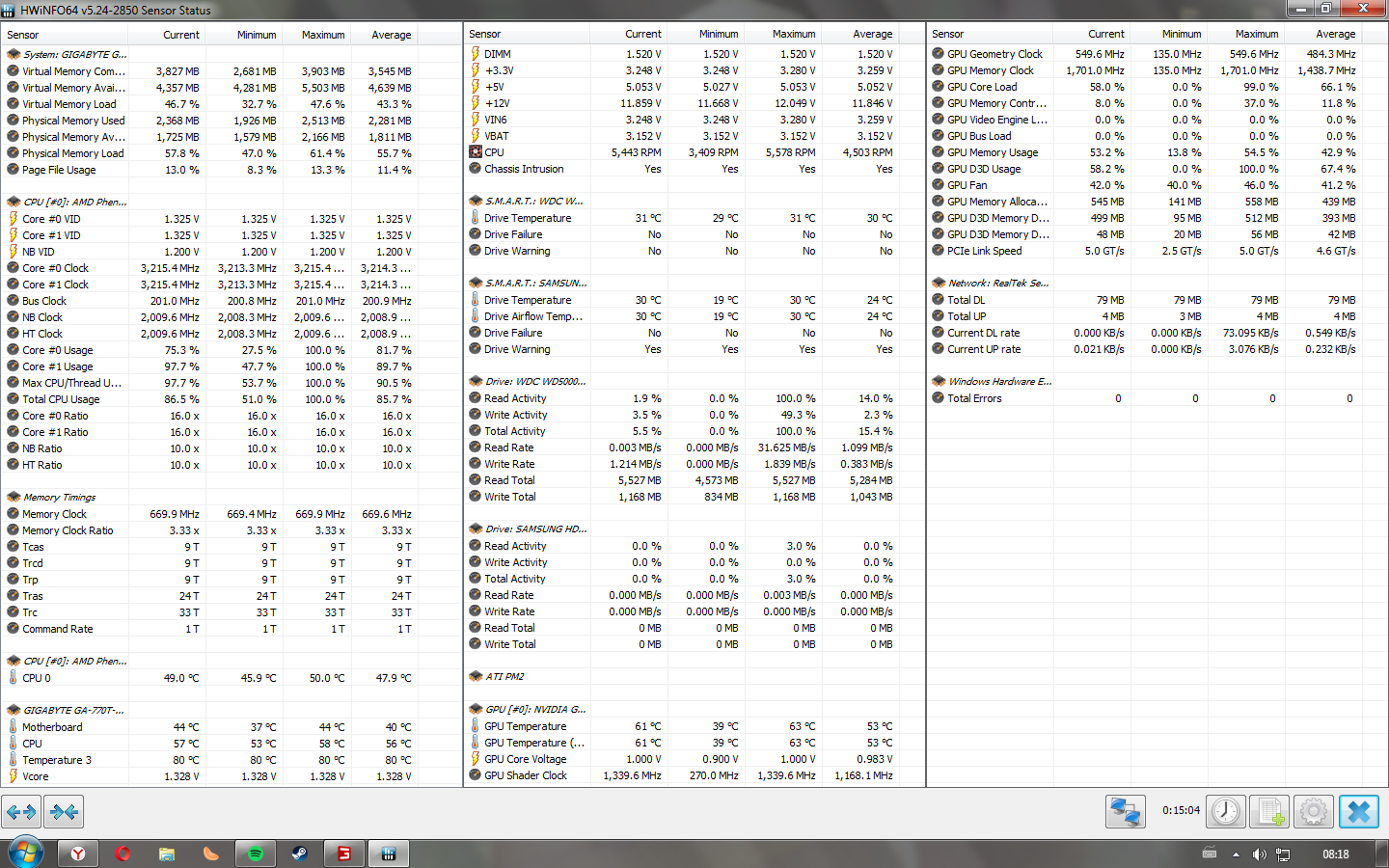The width and height of the screenshot is (1389, 868).
Task: Select the System: GIGABYTE G... group header
Action: [x=75, y=55]
